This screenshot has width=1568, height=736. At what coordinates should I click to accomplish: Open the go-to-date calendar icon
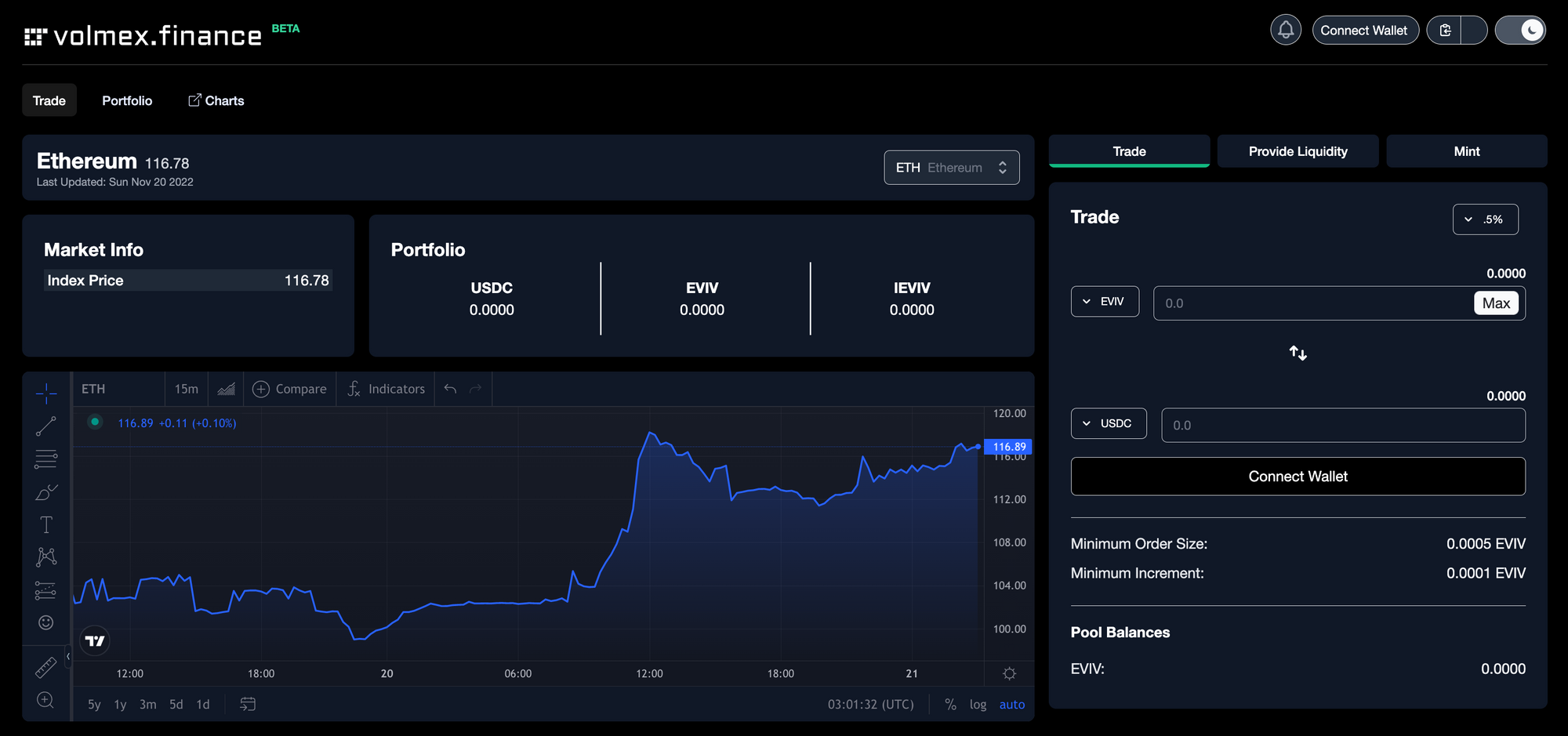[x=248, y=705]
